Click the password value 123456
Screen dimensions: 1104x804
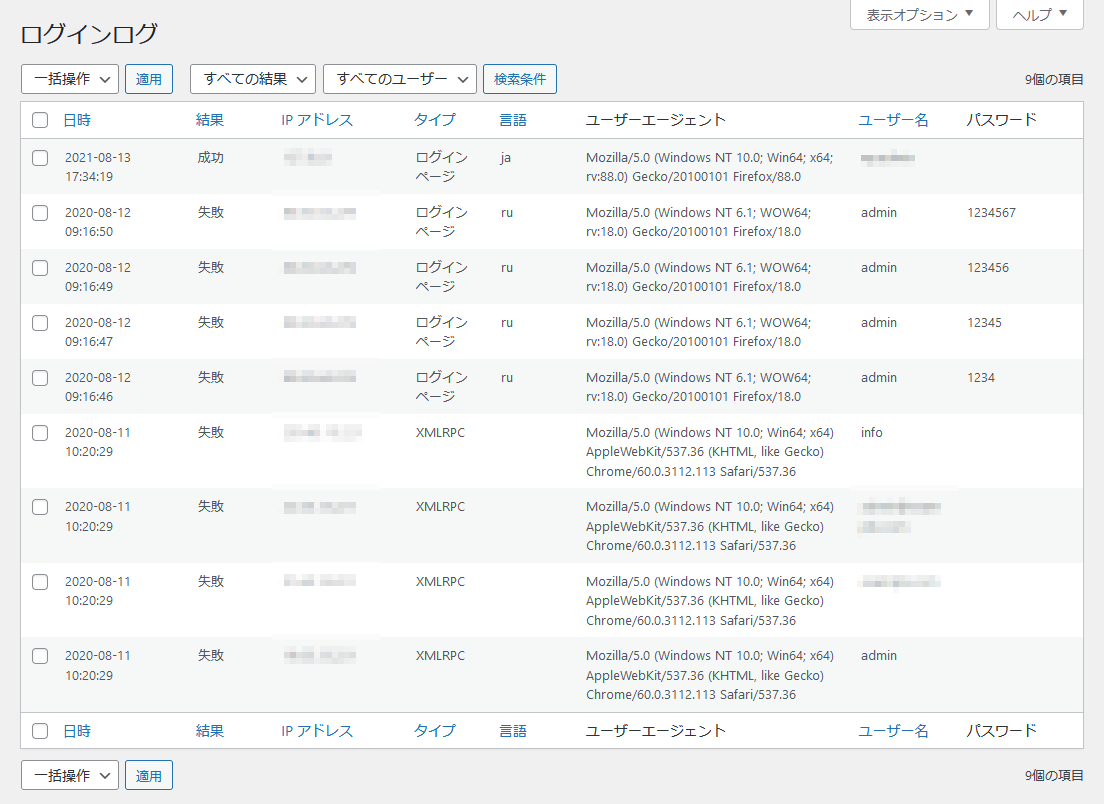pos(988,268)
